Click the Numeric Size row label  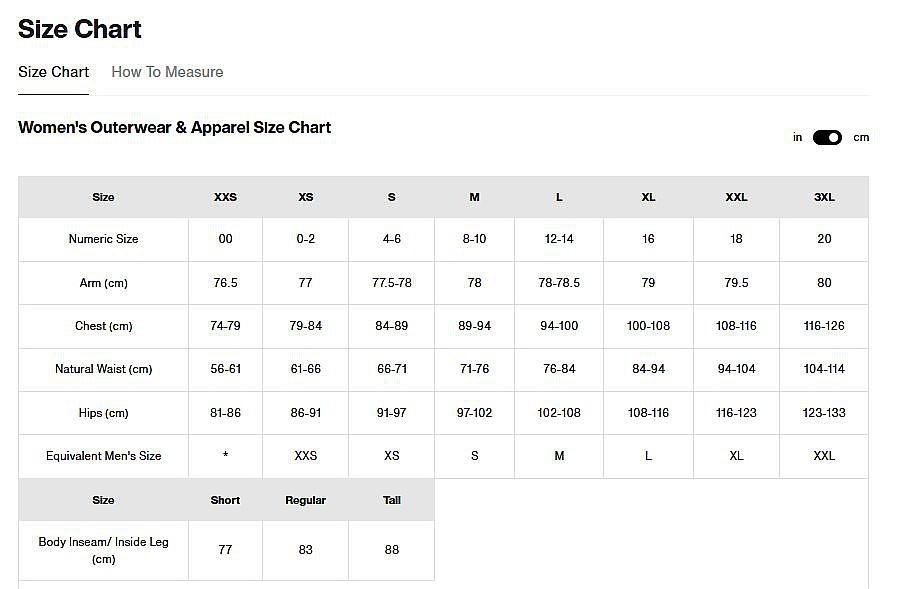click(103, 239)
